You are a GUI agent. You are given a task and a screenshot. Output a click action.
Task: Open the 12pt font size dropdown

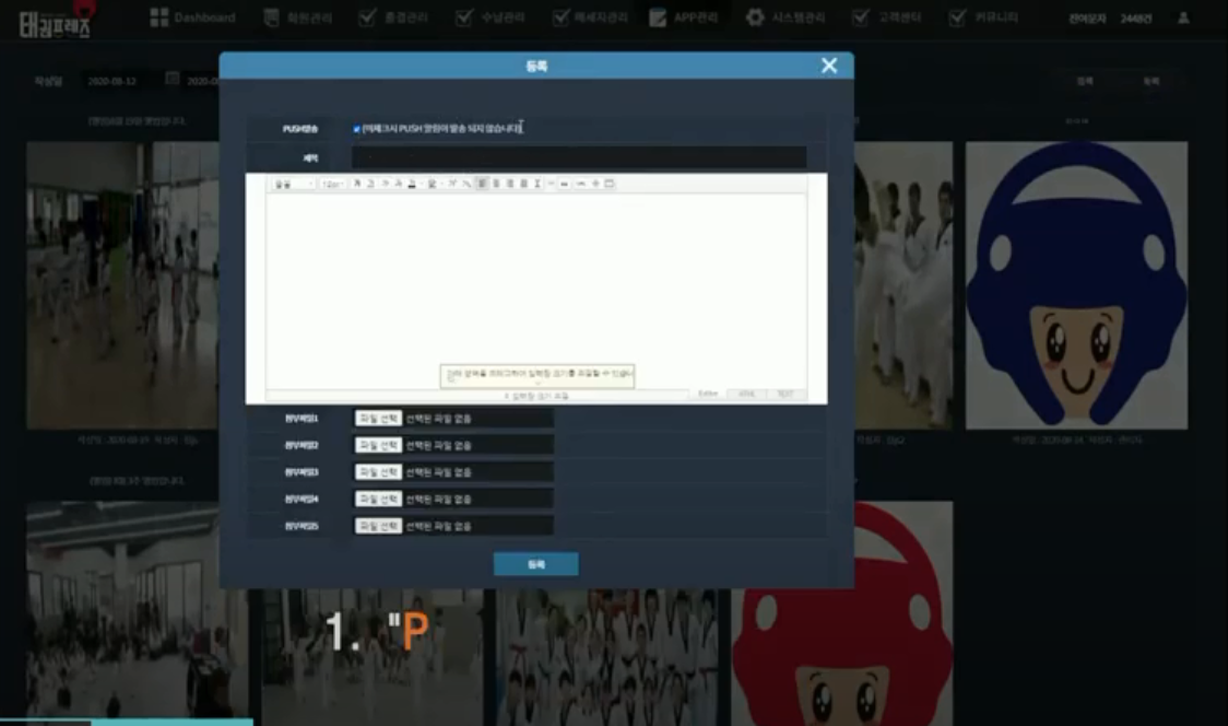[333, 184]
